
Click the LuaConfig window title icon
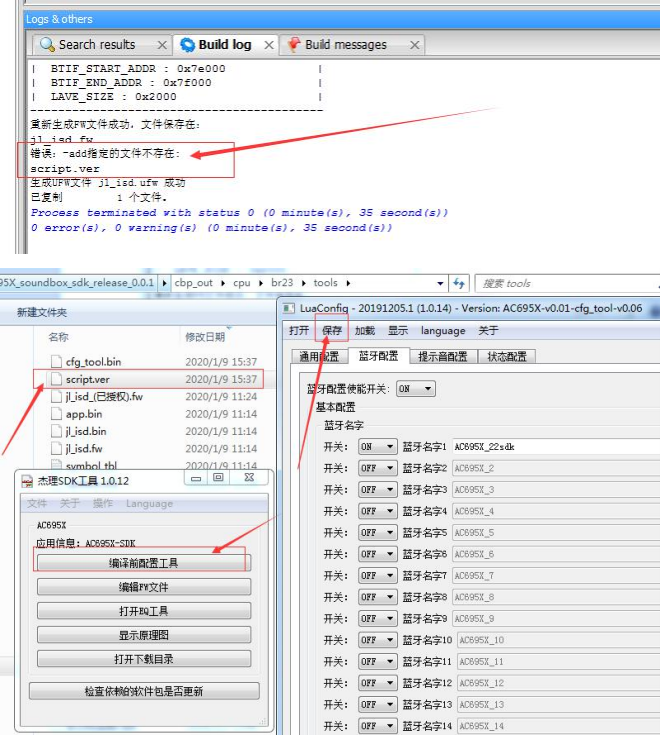point(289,308)
